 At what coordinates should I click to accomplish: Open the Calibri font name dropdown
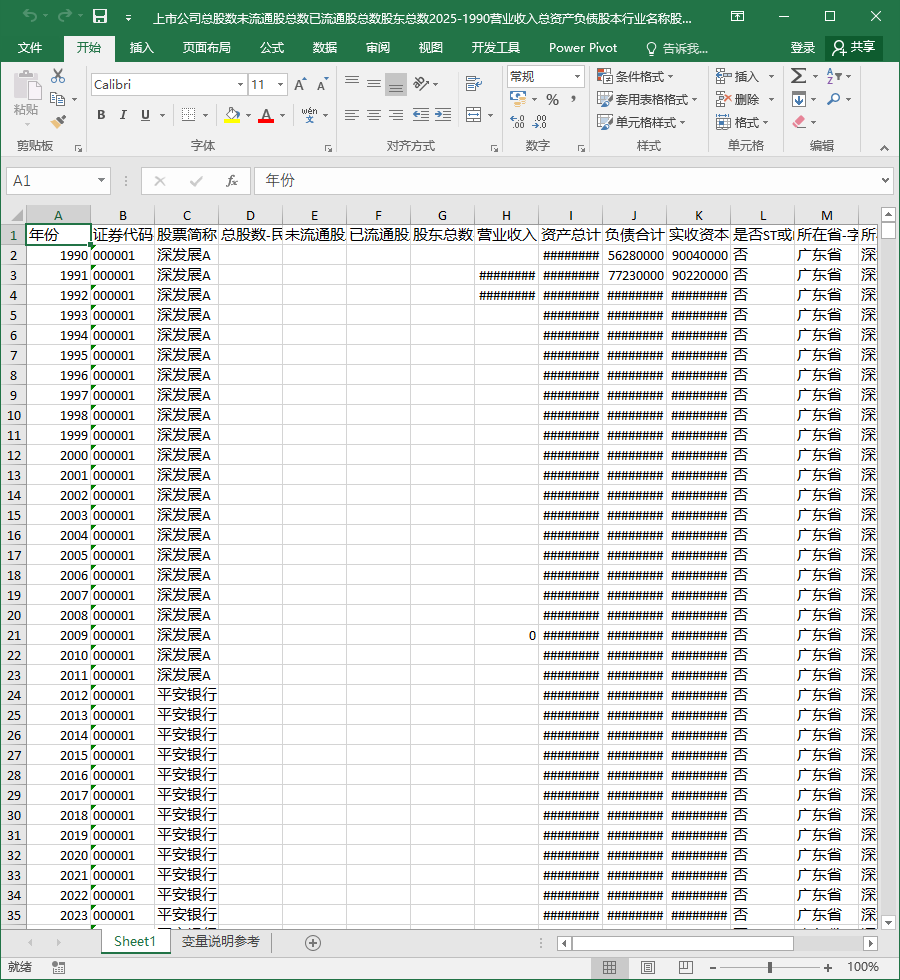click(x=240, y=85)
